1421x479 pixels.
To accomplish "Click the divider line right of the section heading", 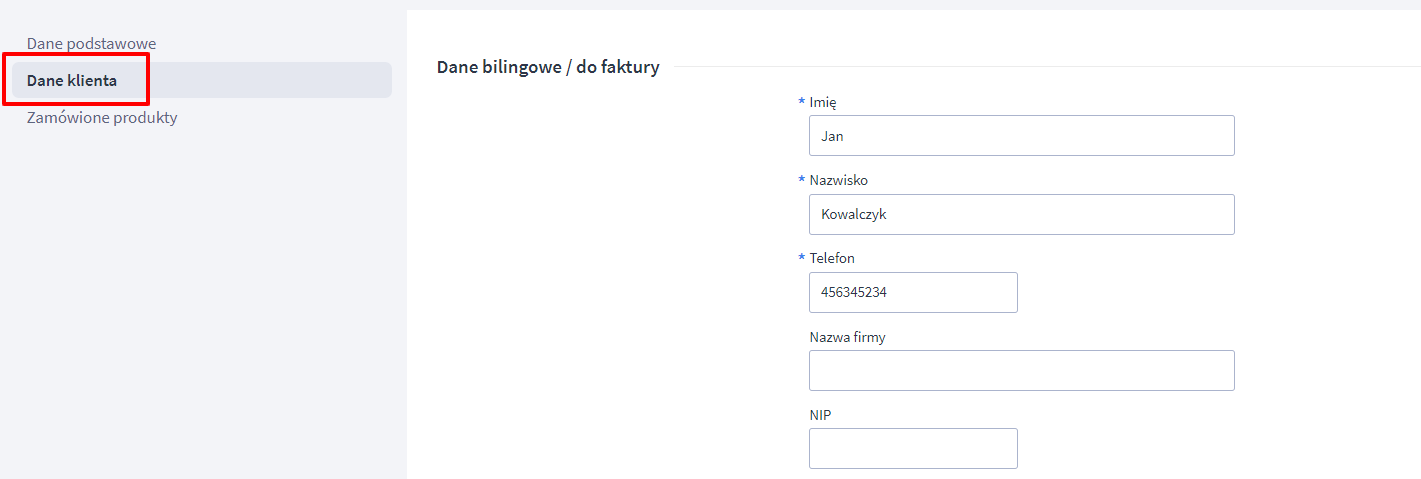I will [x=1040, y=67].
